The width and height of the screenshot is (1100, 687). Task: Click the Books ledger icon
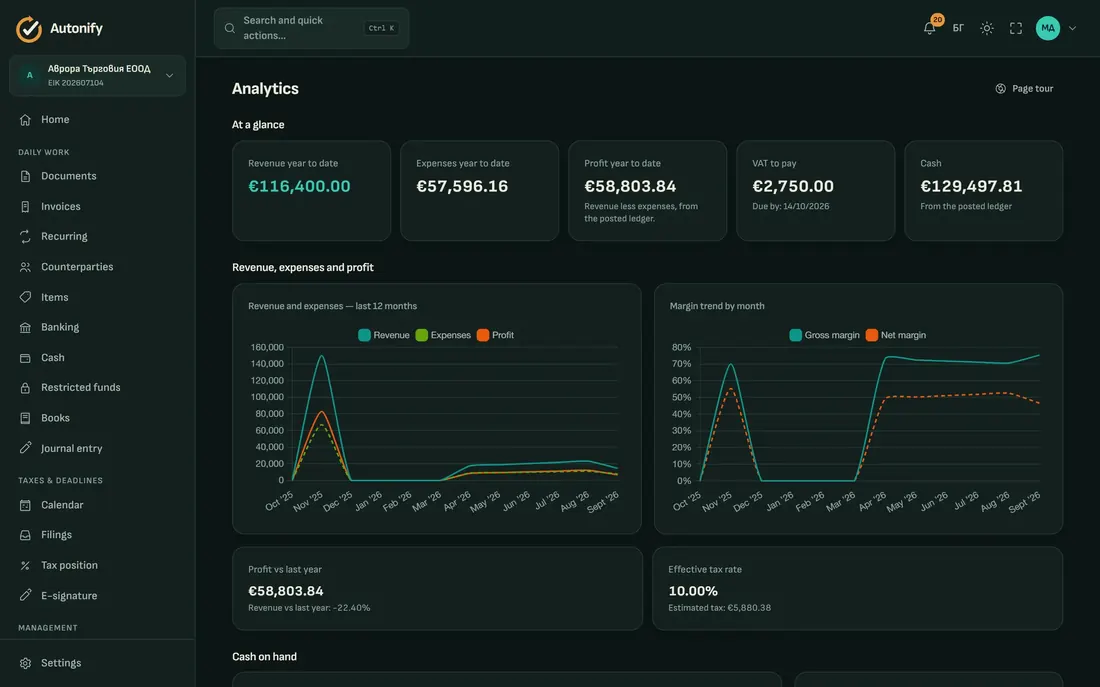pos(25,418)
